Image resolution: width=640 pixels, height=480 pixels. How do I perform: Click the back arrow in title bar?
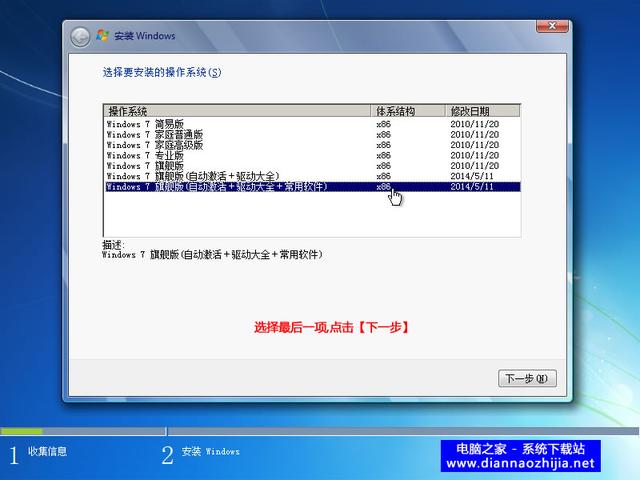tap(80, 37)
